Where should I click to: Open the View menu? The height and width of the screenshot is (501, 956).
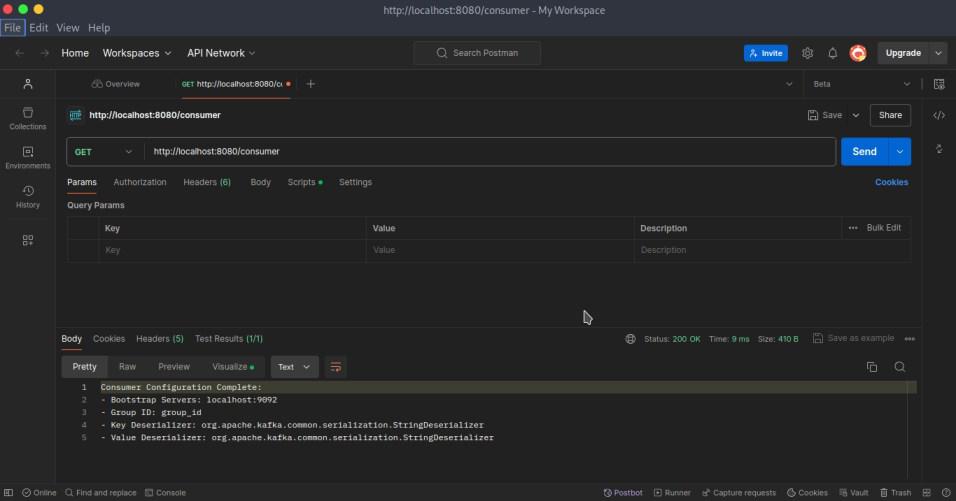[x=68, y=28]
